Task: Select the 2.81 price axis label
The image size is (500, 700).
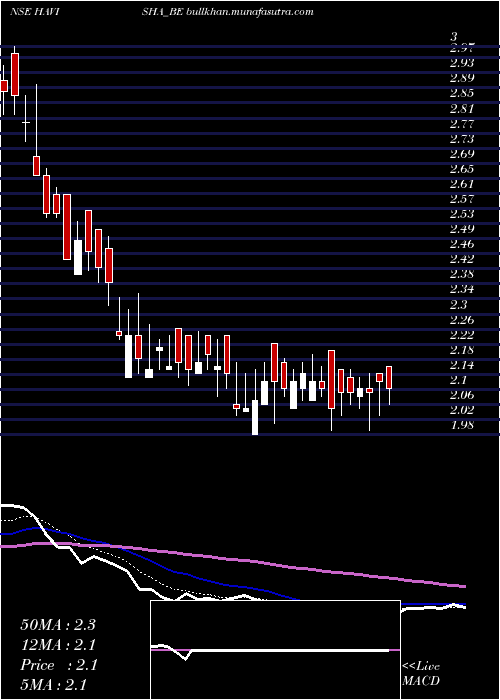Action: [462, 108]
